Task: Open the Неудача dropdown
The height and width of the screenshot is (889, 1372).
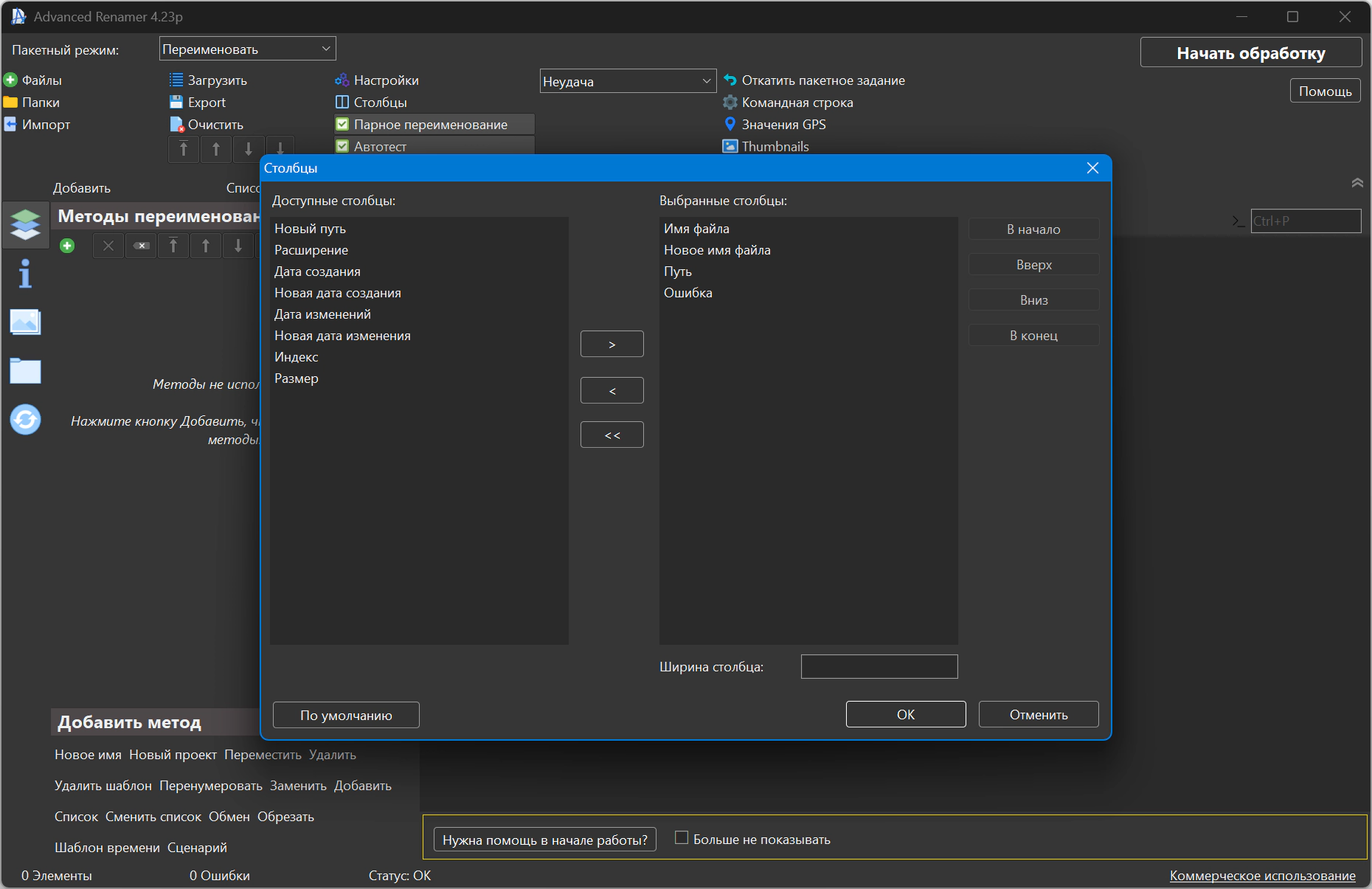Action: [x=628, y=81]
